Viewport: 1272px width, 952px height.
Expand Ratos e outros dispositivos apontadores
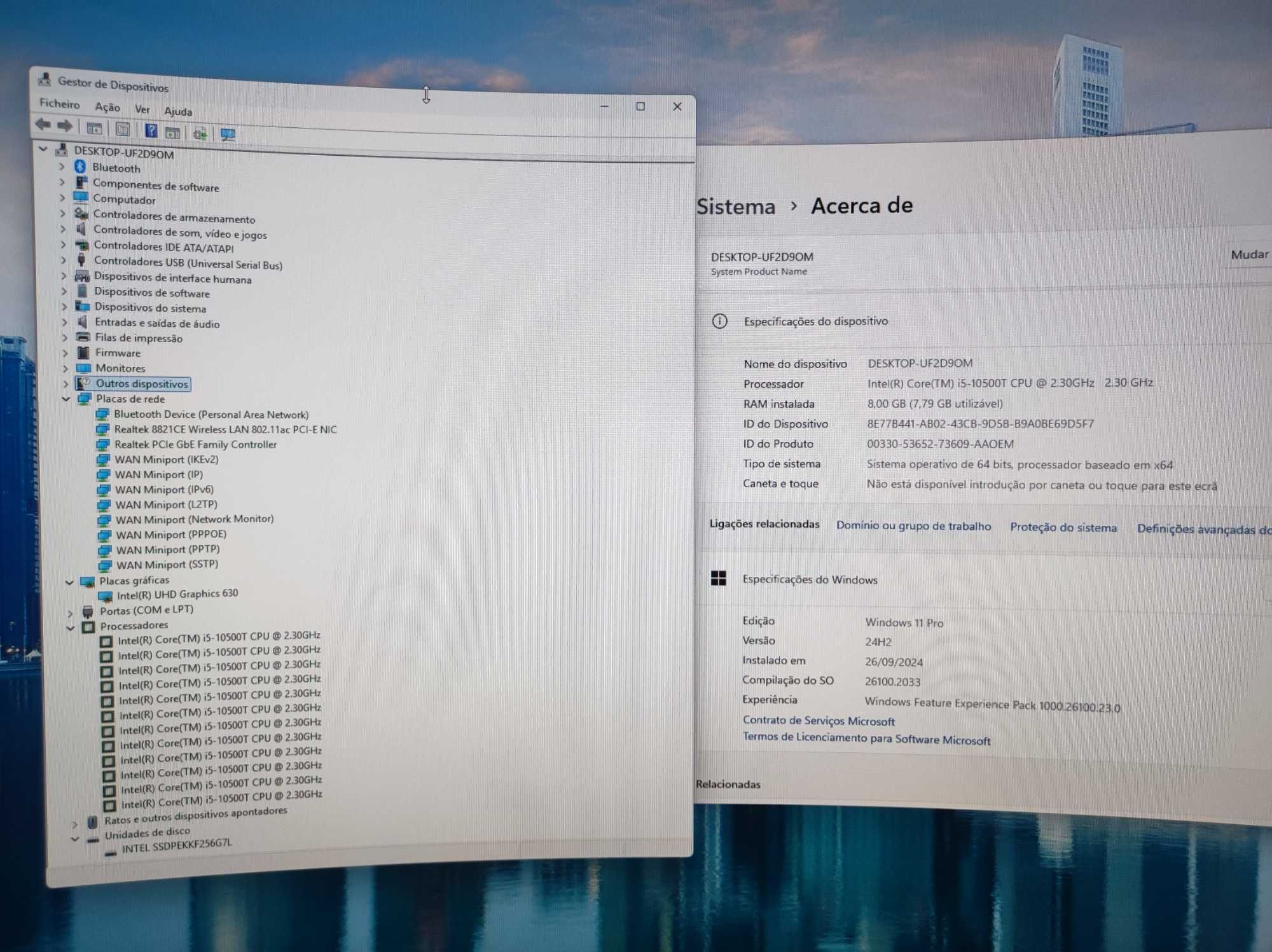pos(74,824)
